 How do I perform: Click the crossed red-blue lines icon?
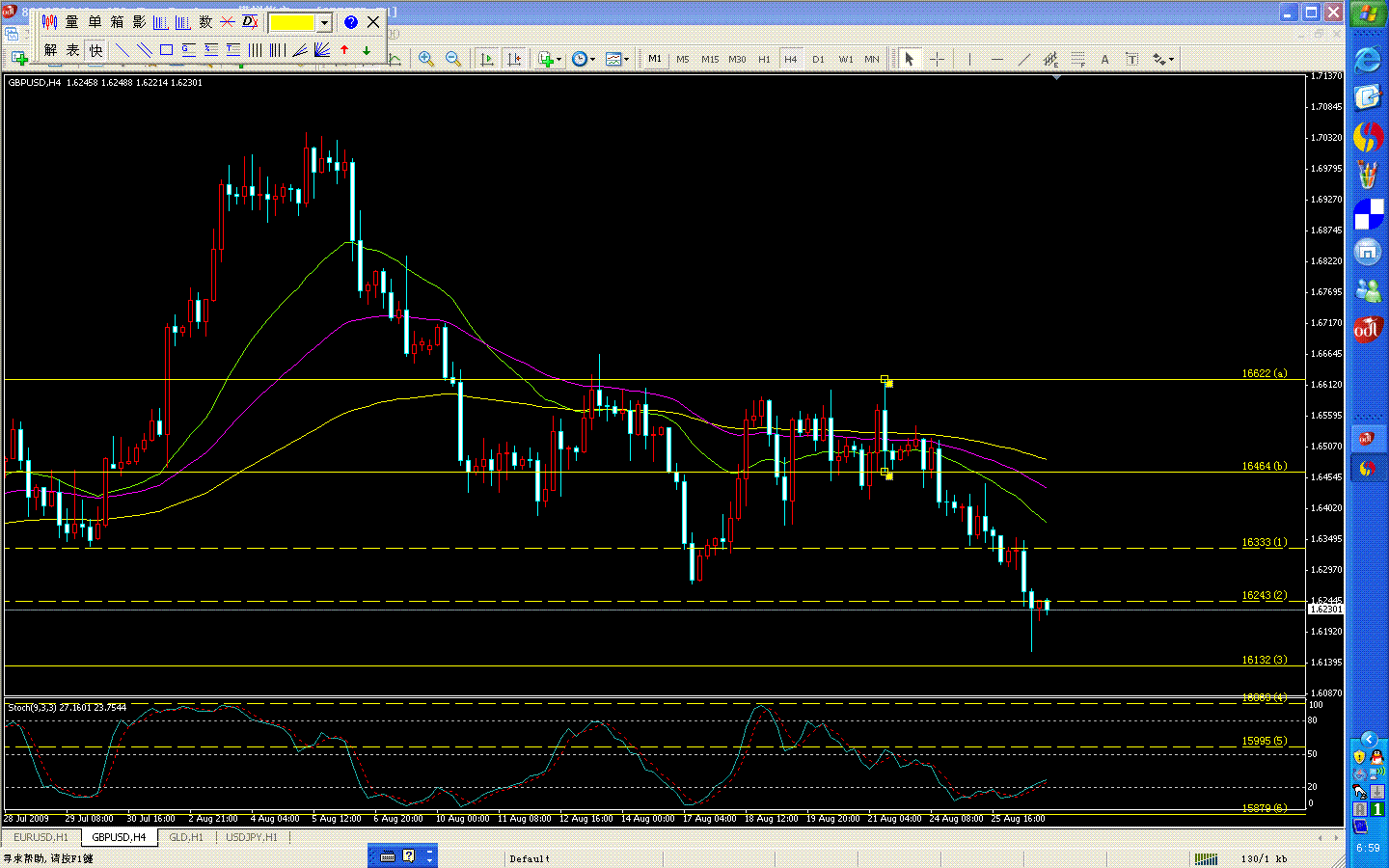pyautogui.click(x=228, y=22)
